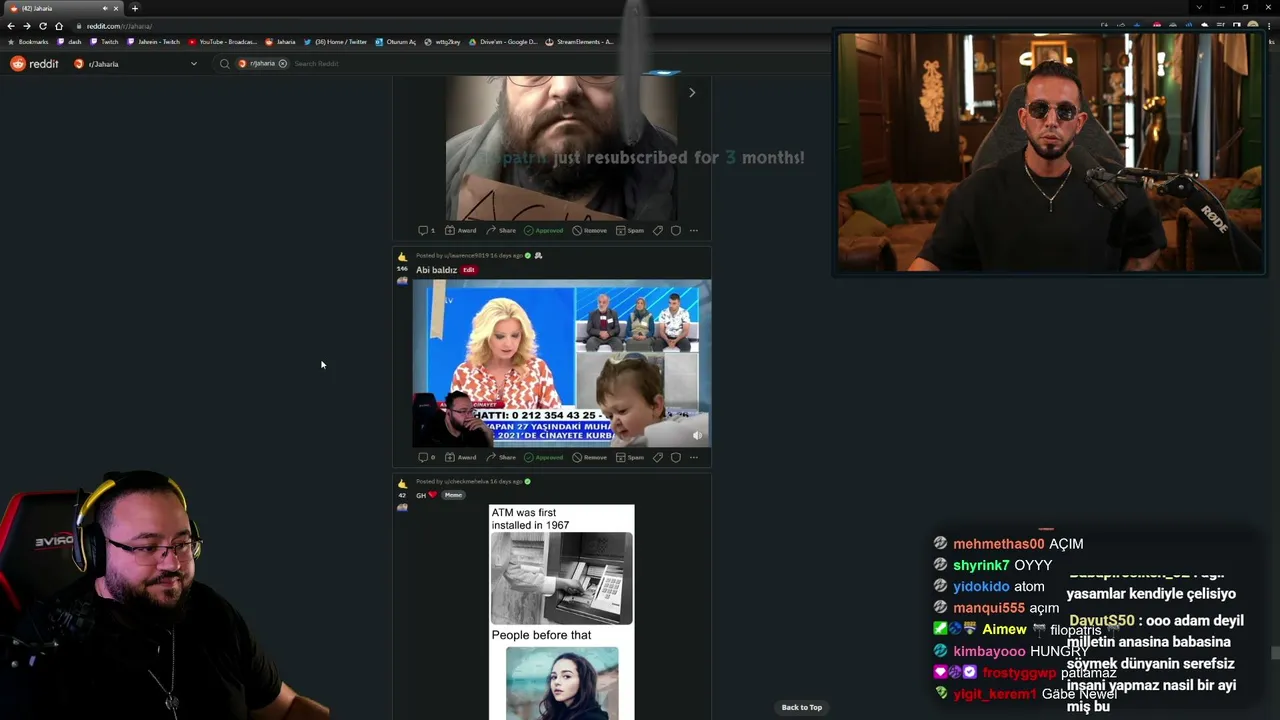Open the StreamElements bookmark

579,42
